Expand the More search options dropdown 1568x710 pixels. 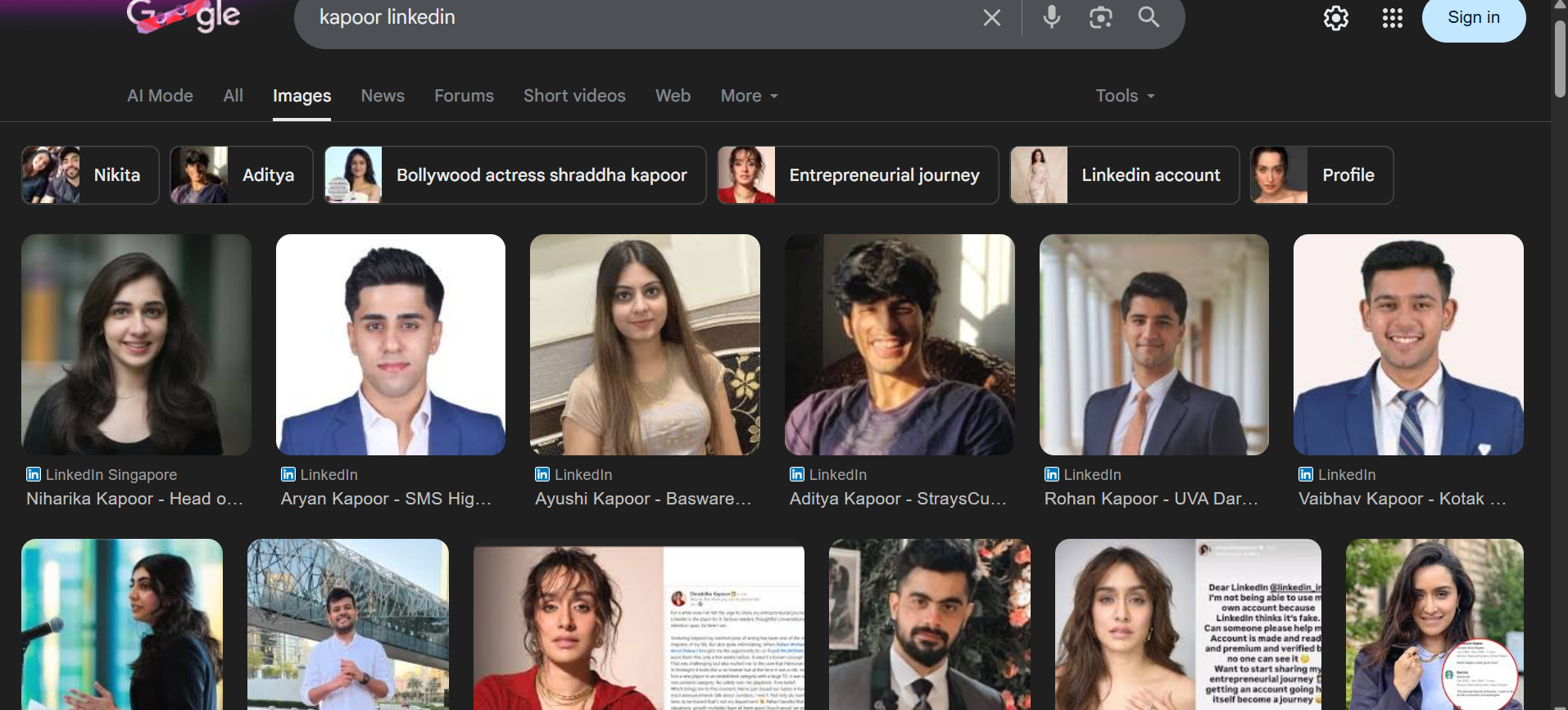tap(749, 96)
